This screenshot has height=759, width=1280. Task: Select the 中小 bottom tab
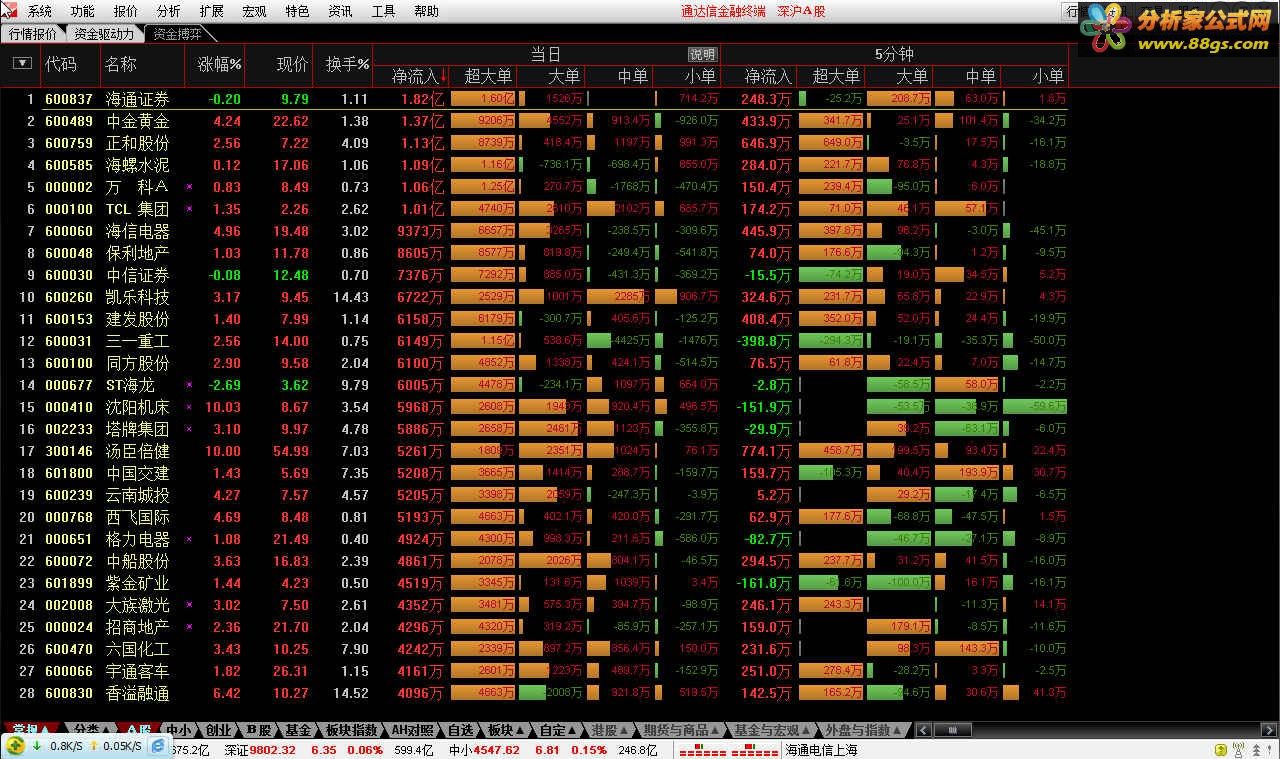pyautogui.click(x=179, y=730)
